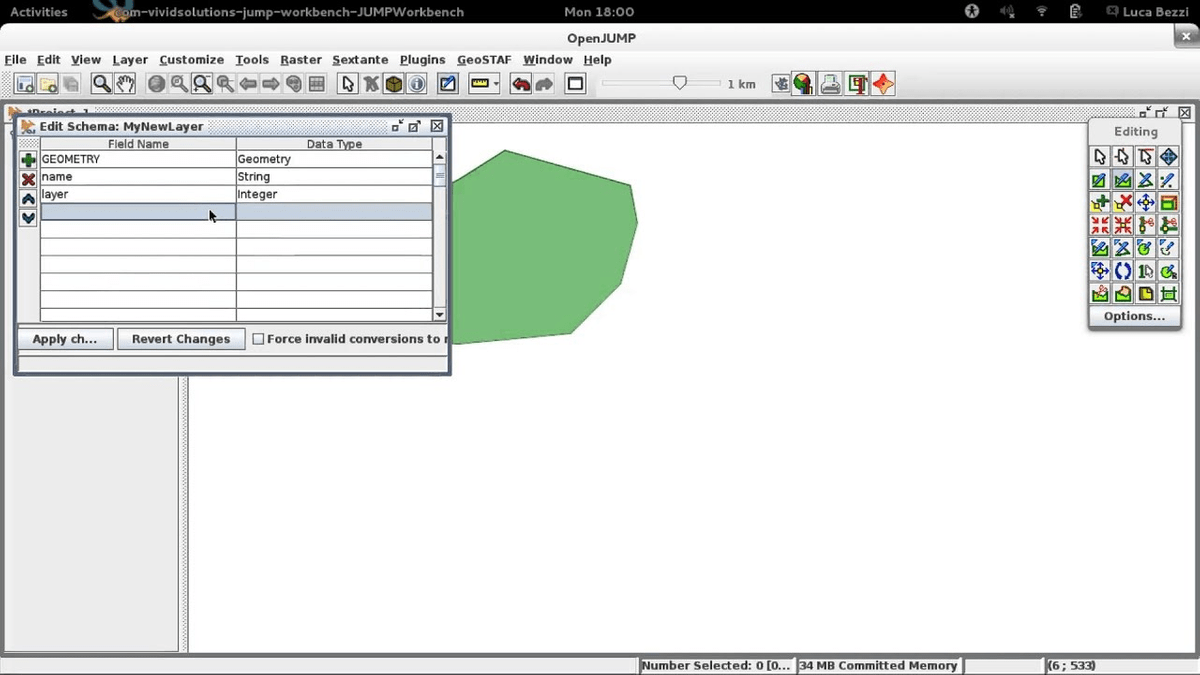Image resolution: width=1200 pixels, height=675 pixels.
Task: Click the empty highlighted Field Name cell
Action: pyautogui.click(x=138, y=212)
